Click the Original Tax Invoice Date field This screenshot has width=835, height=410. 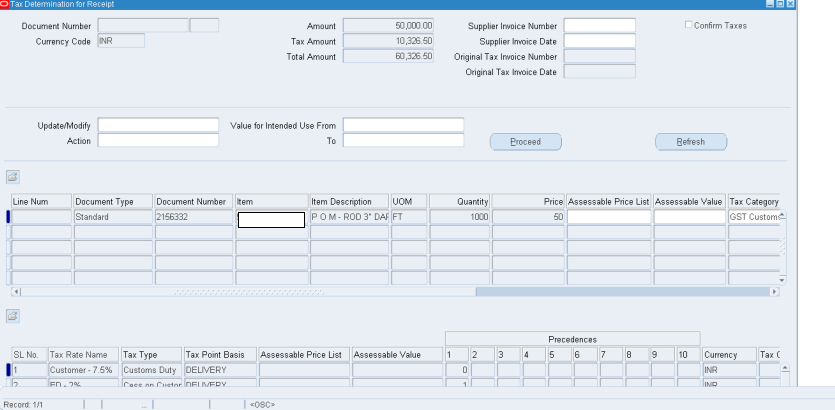[x=600, y=71]
